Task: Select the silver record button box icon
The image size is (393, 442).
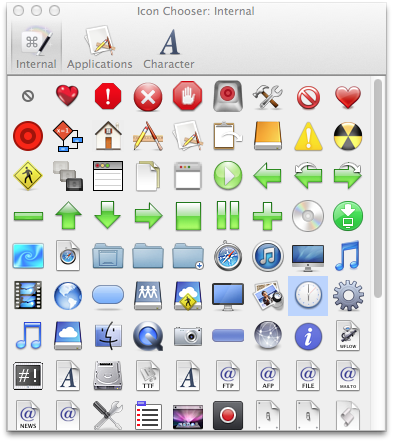Action: click(x=228, y=96)
